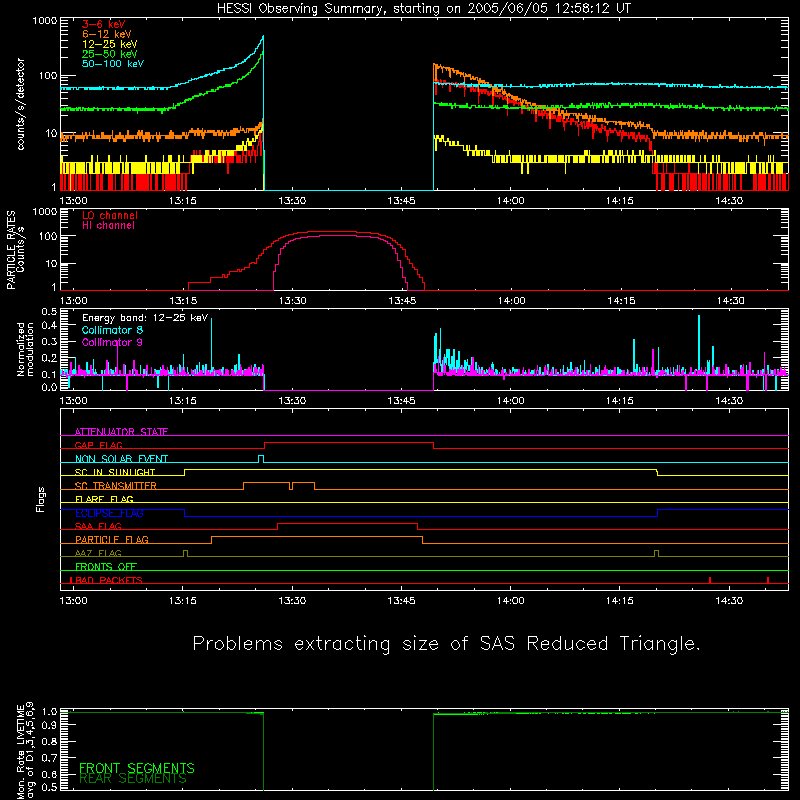Click the tall Collimator 8 spike near 13:19
This screenshot has height=800, width=800.
[211, 345]
